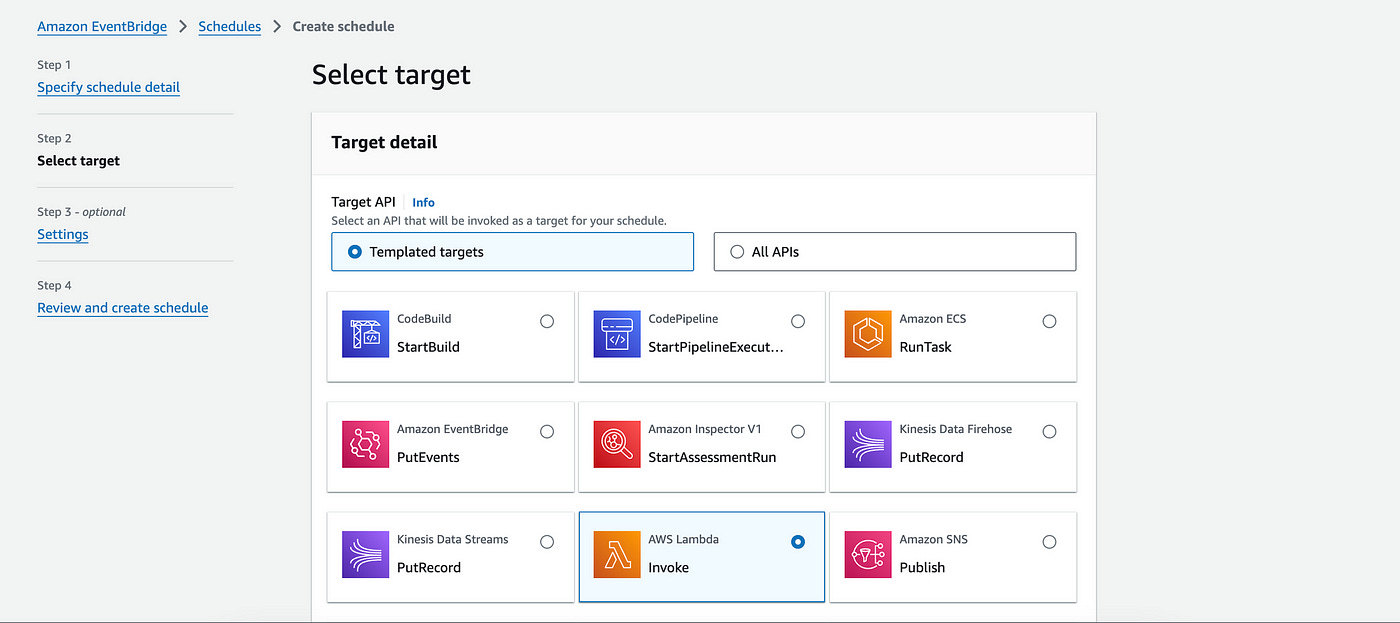Click the AWS Lambda icon

616,554
